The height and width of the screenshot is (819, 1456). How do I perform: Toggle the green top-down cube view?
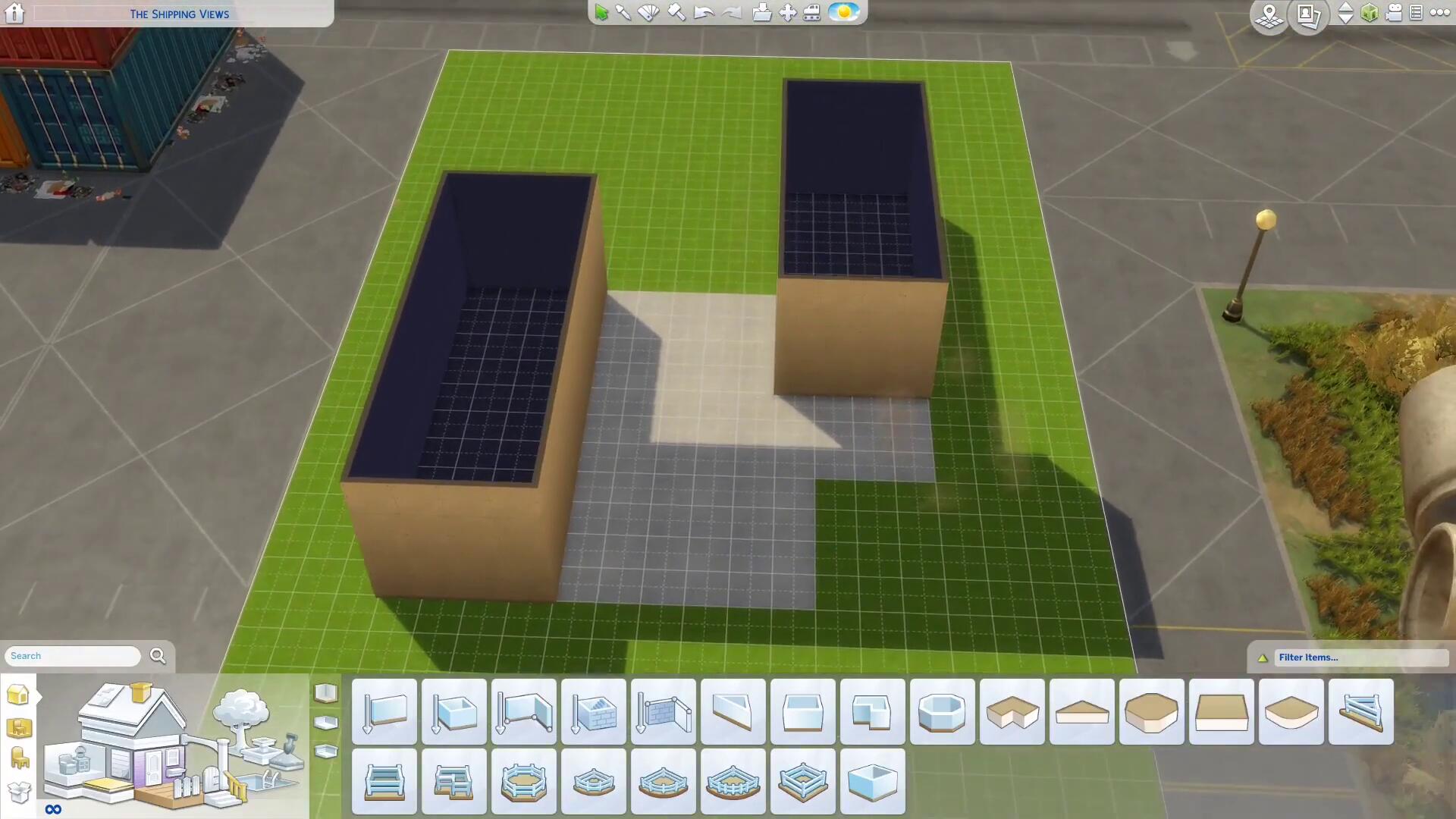coord(1370,13)
